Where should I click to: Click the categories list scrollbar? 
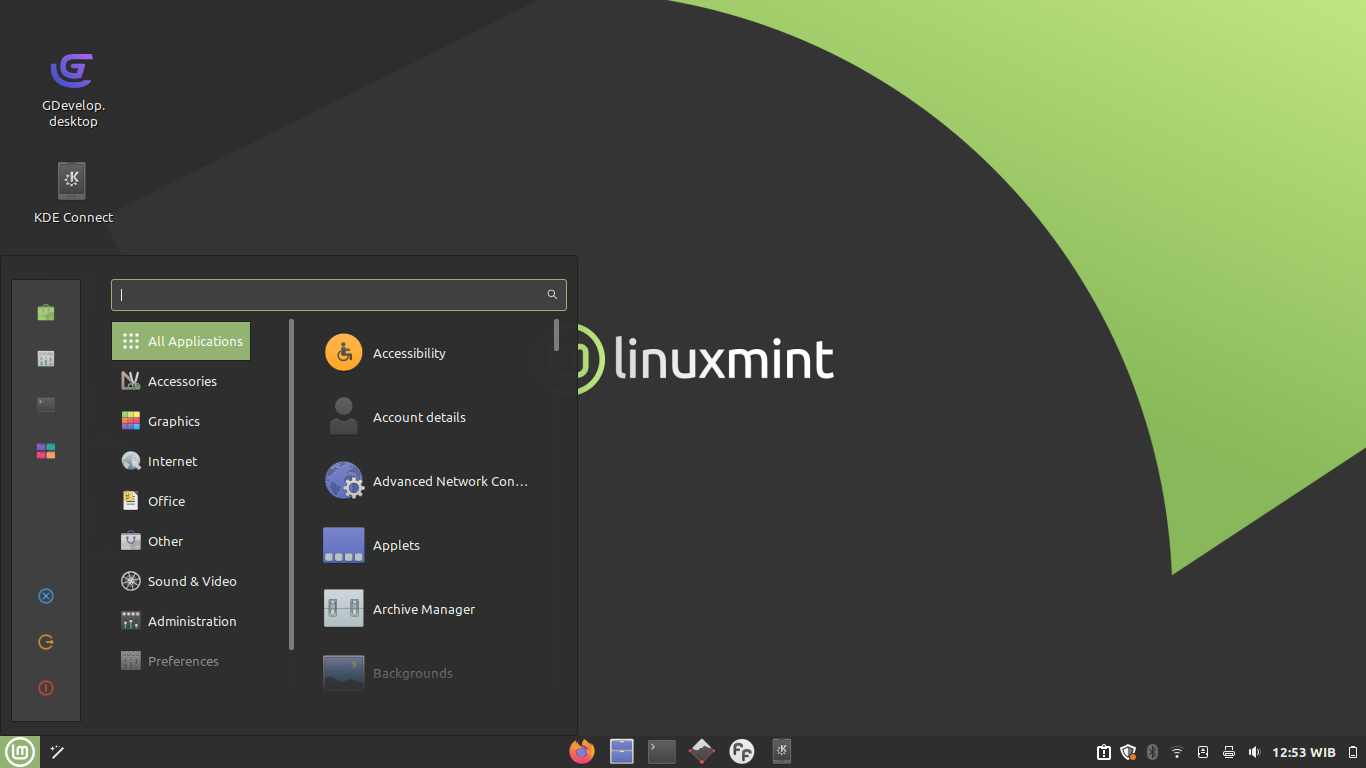(x=292, y=485)
